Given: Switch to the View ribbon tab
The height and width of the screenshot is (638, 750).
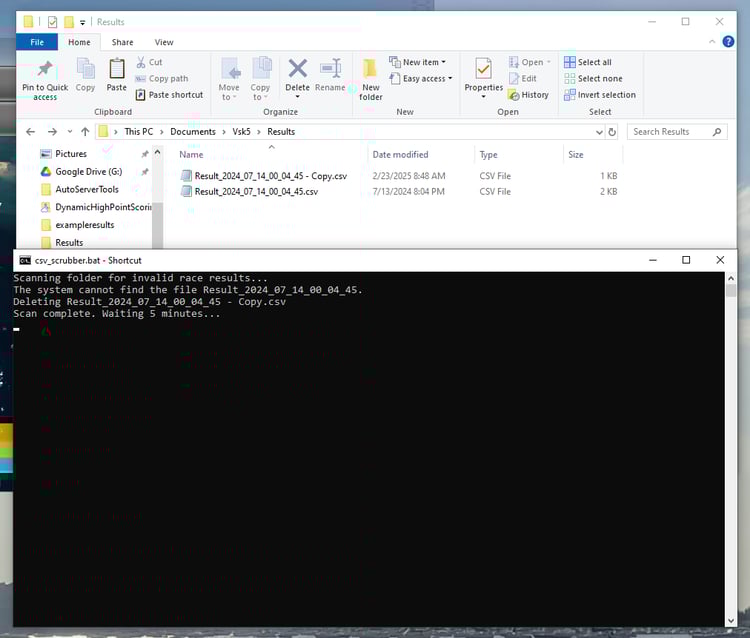Looking at the screenshot, I should (x=164, y=42).
